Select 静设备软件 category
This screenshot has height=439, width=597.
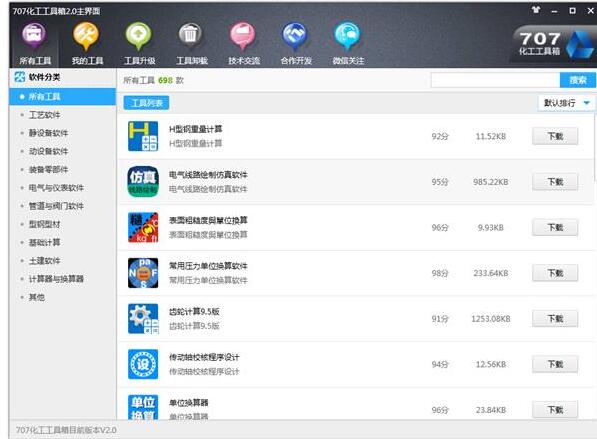[x=48, y=133]
